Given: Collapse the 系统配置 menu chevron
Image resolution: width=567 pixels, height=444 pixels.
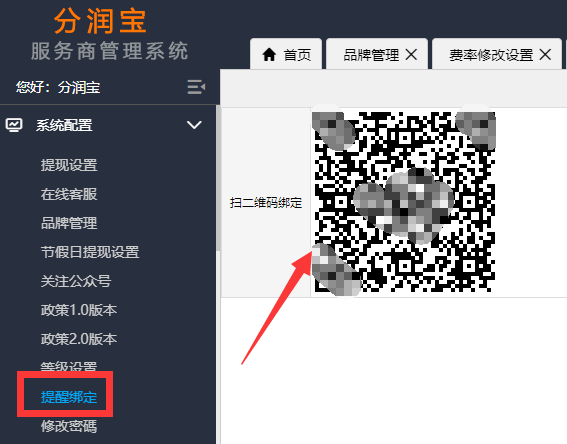Looking at the screenshot, I should pyautogui.click(x=194, y=125).
